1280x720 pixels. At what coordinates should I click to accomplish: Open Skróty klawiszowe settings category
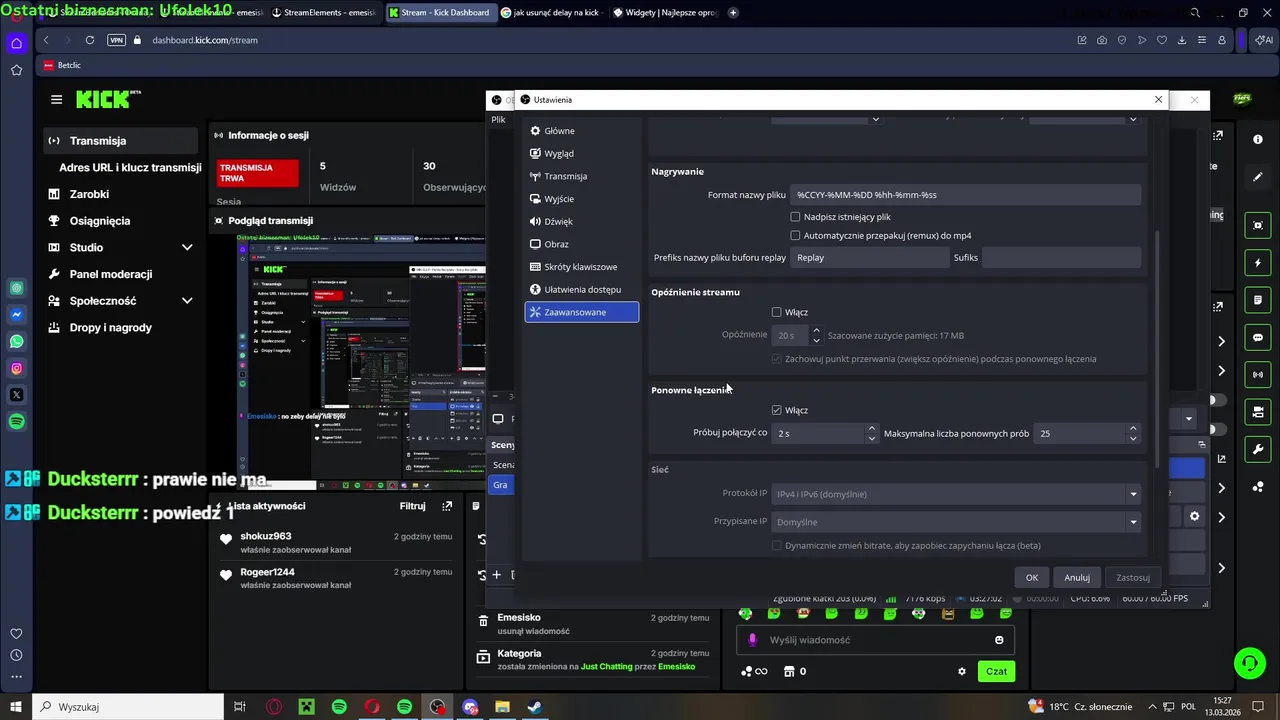tap(581, 267)
